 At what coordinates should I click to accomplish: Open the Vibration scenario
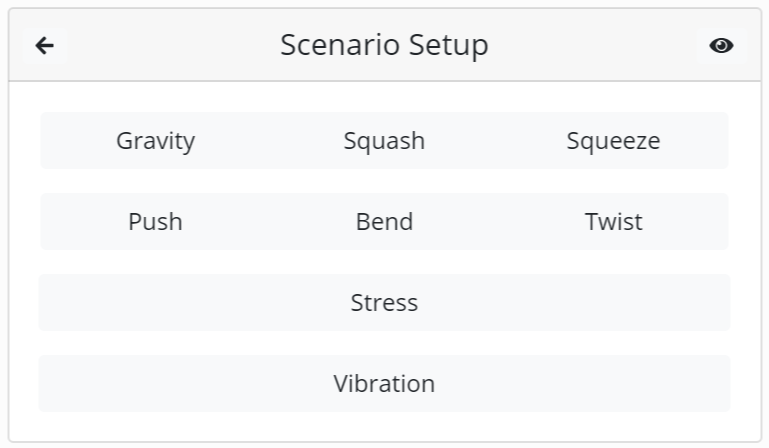tap(384, 384)
